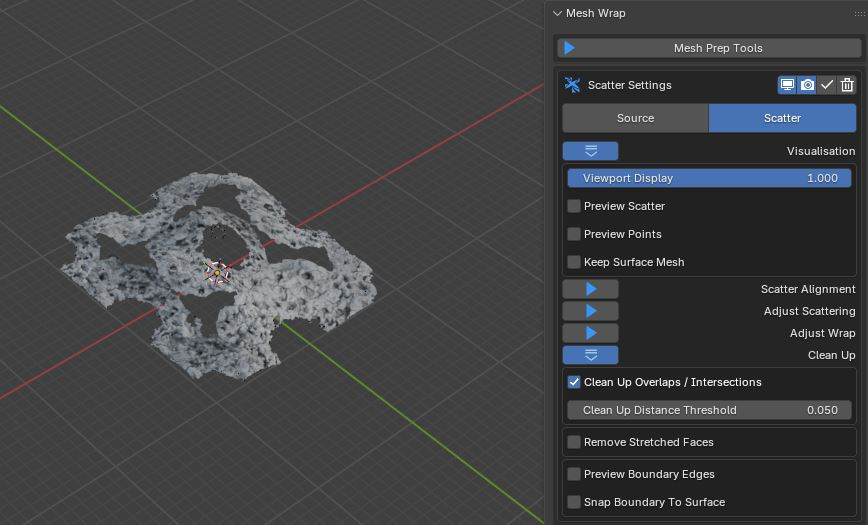
Task: Collapse the Visualisation section
Action: click(x=590, y=151)
